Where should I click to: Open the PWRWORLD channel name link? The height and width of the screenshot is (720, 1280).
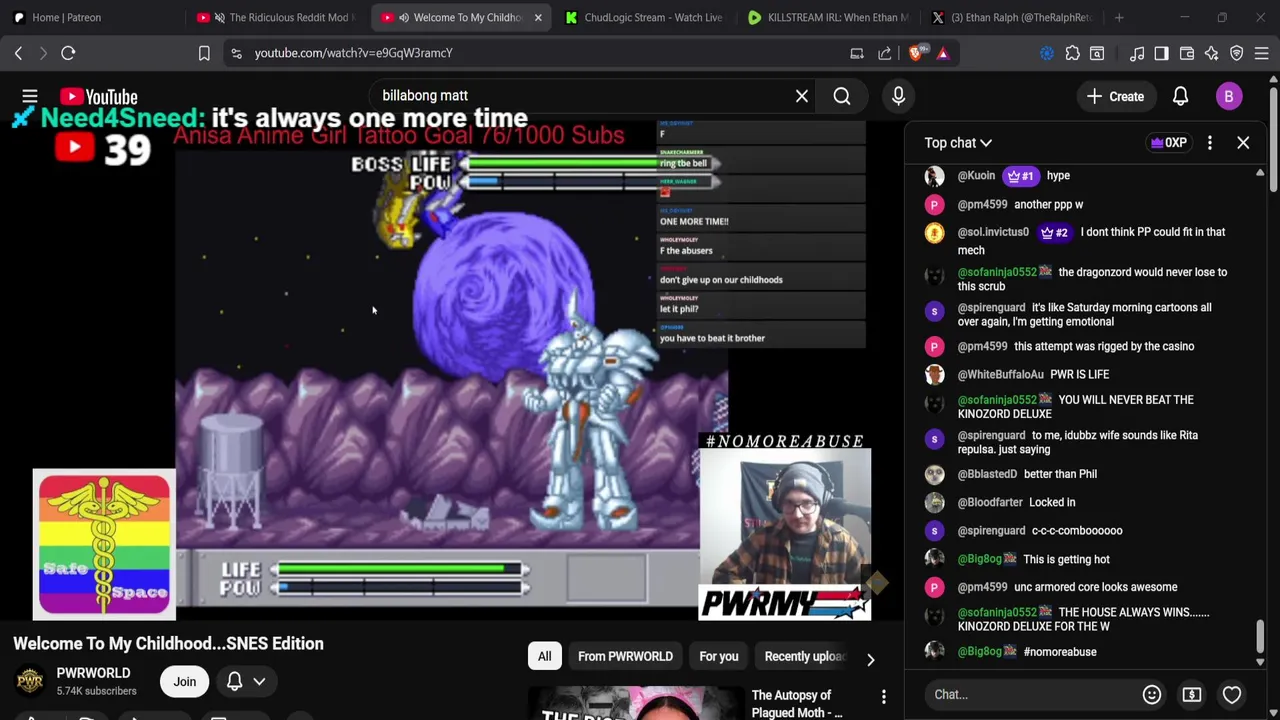click(x=93, y=673)
